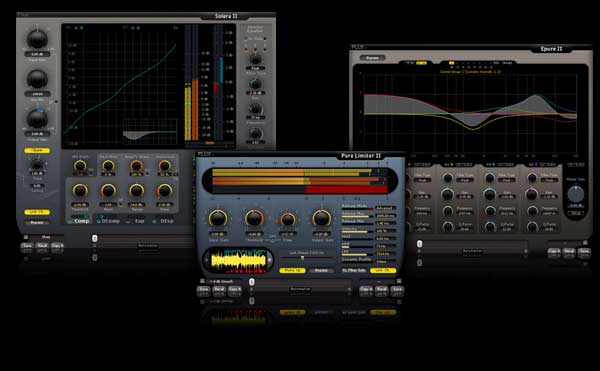Open the Release Mode Advanced selector
The image size is (600, 371).
click(x=385, y=208)
